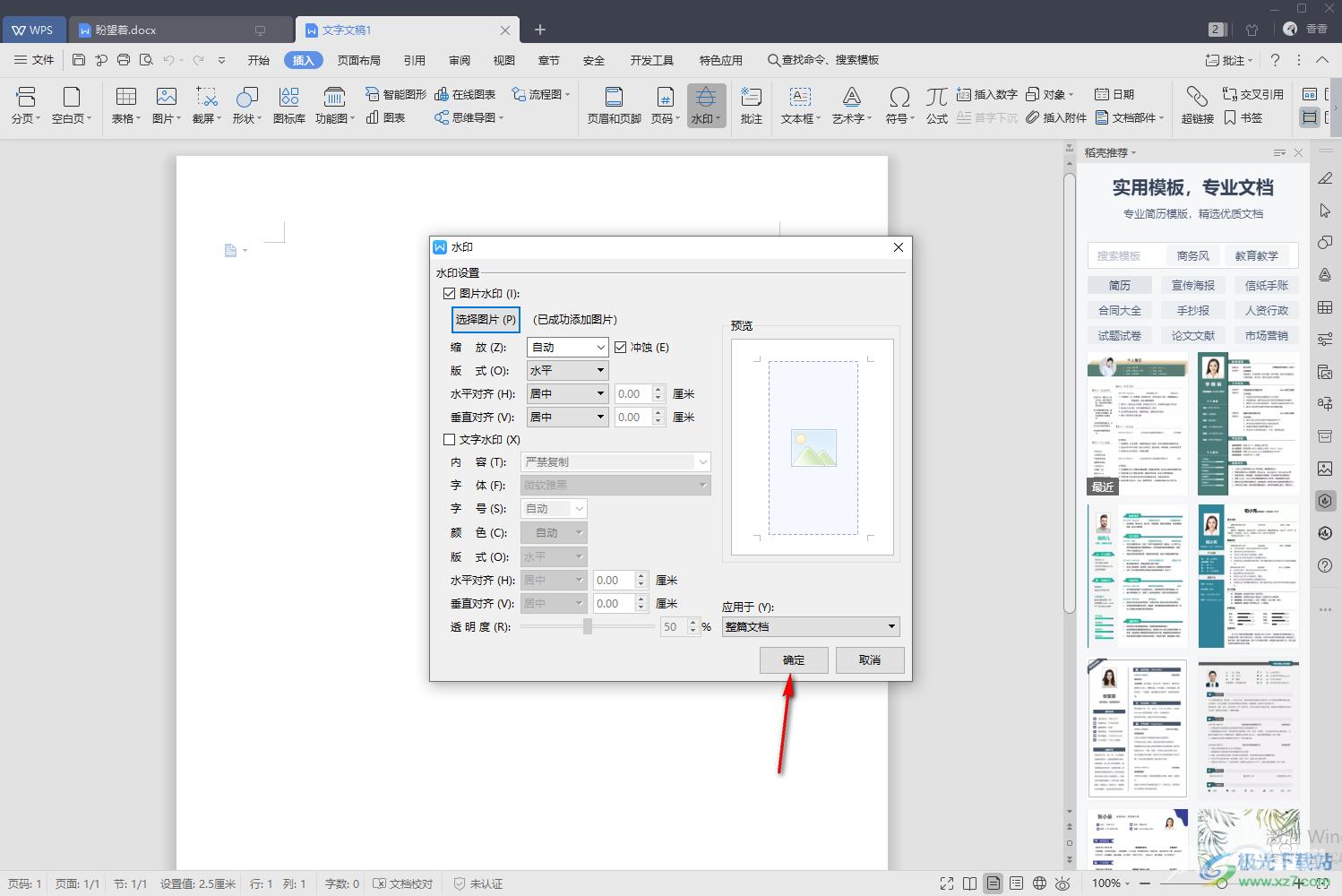
Task: Click the Print icon in quick toolbar
Action: click(124, 60)
